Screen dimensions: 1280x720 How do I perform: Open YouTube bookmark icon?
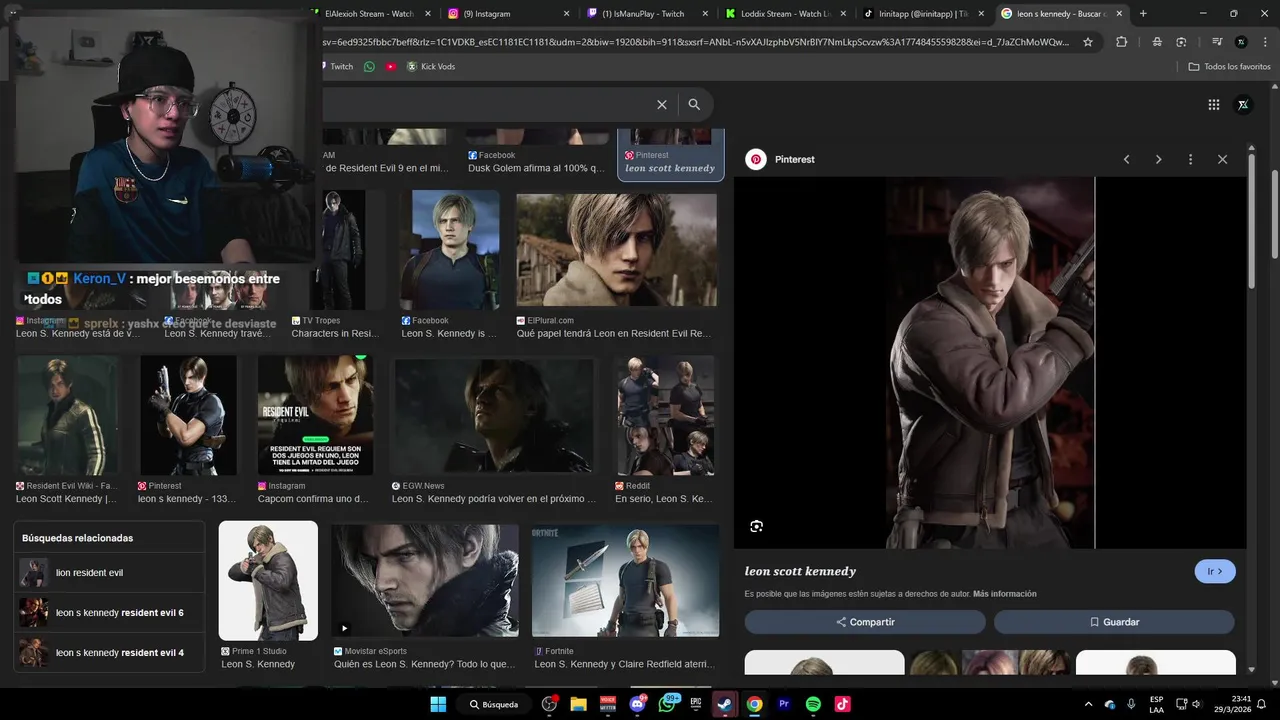[391, 66]
